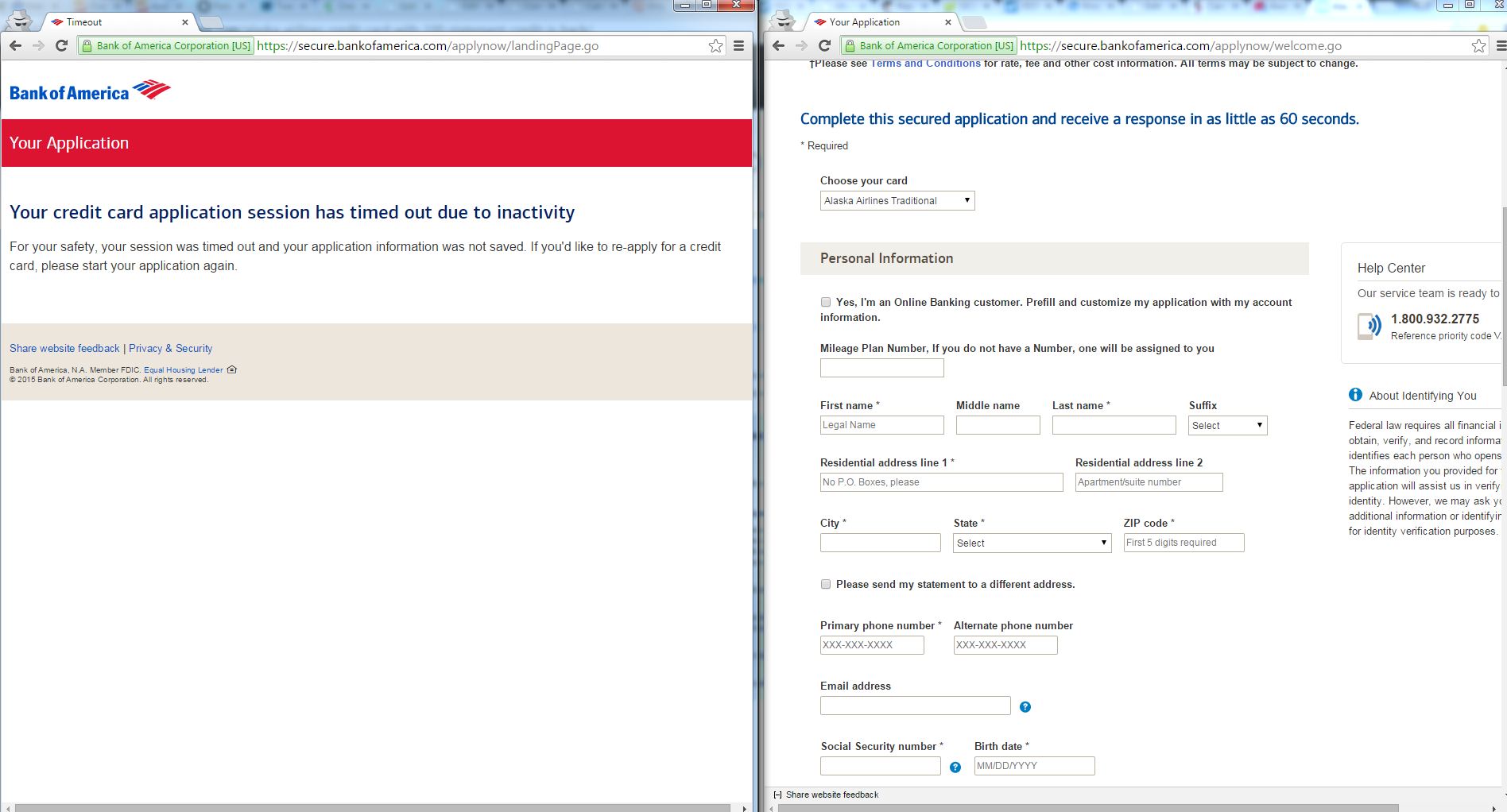Reload the Timeout page in left browser
The width and height of the screenshot is (1507, 812).
61,46
